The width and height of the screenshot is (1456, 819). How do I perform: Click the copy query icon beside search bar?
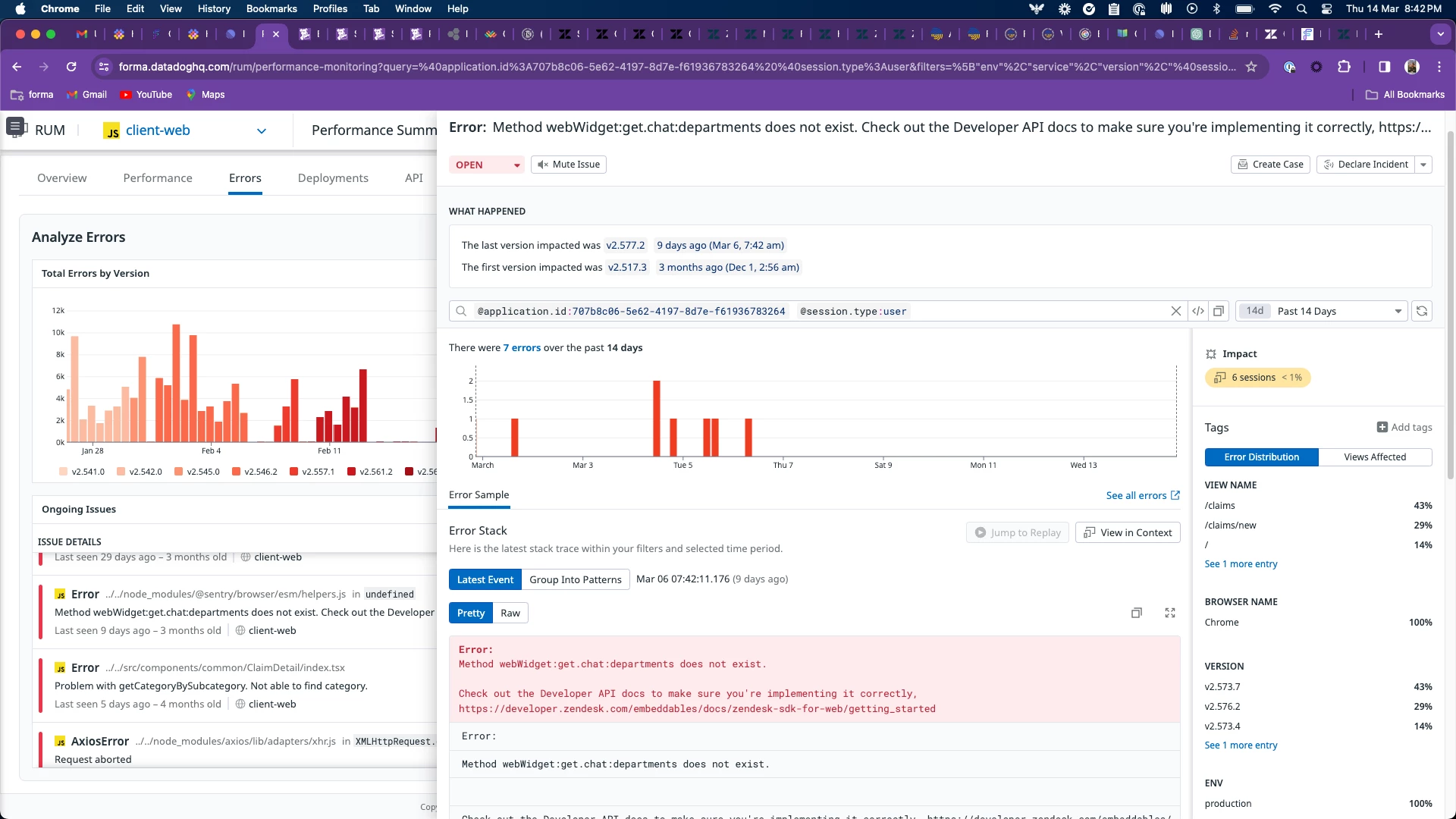tap(1219, 311)
